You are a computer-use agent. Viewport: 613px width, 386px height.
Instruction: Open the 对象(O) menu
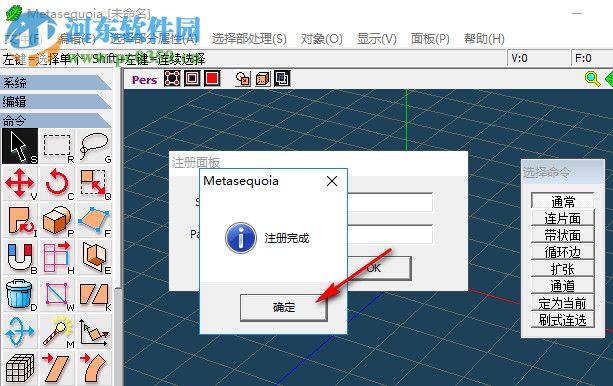tap(322, 38)
